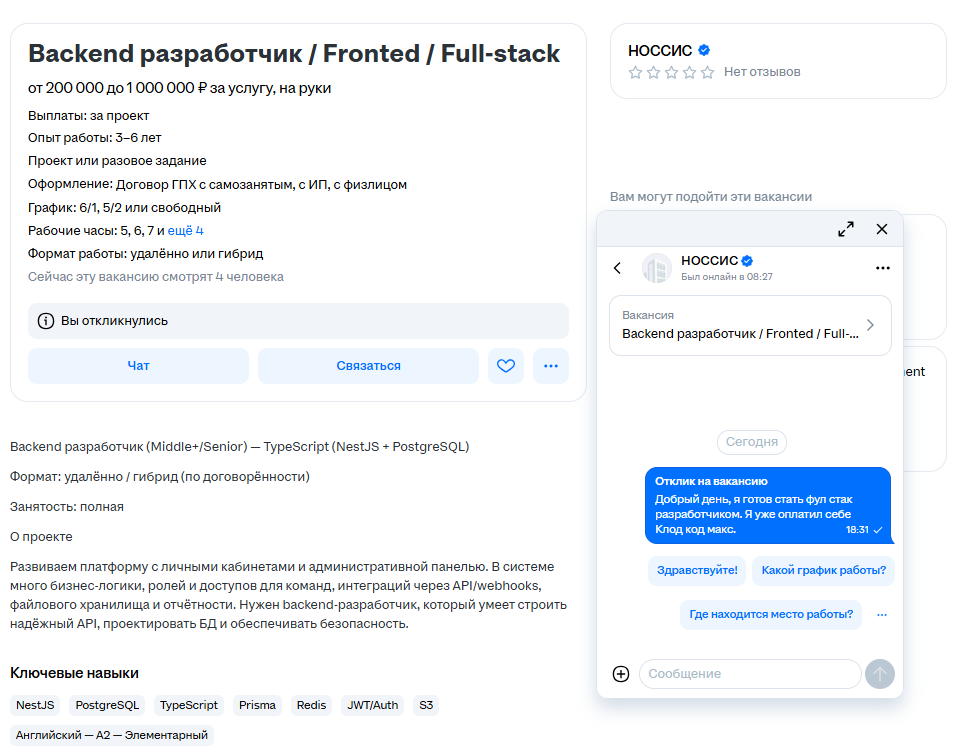
Task: Click the attachment plus icon in chat
Action: [x=621, y=674]
